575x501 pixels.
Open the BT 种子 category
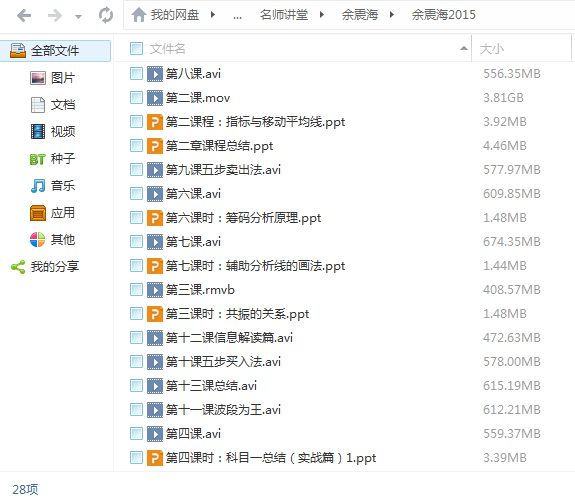coord(52,158)
